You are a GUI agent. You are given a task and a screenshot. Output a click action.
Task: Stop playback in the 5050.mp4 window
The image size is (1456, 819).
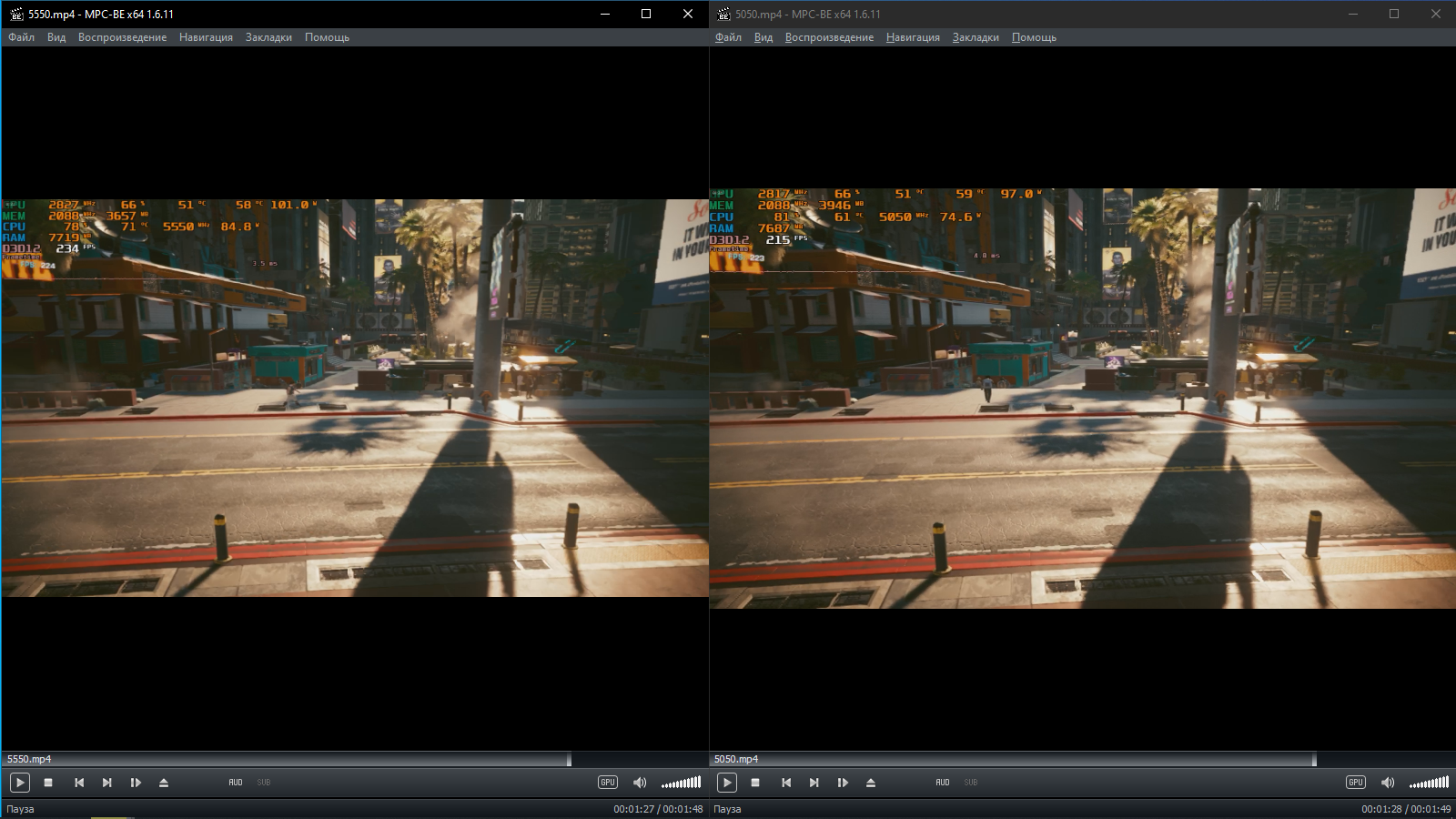(x=755, y=783)
